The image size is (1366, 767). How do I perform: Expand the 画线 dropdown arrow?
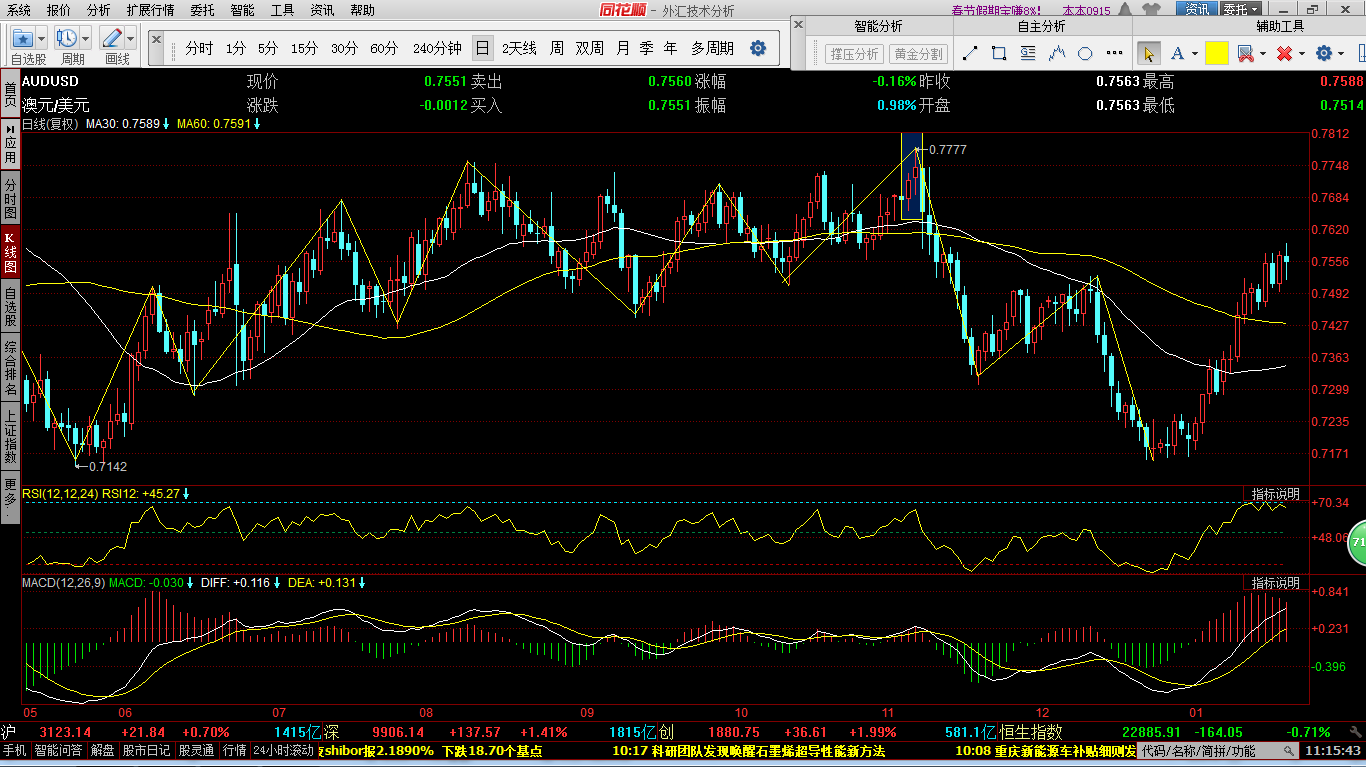pyautogui.click(x=130, y=39)
